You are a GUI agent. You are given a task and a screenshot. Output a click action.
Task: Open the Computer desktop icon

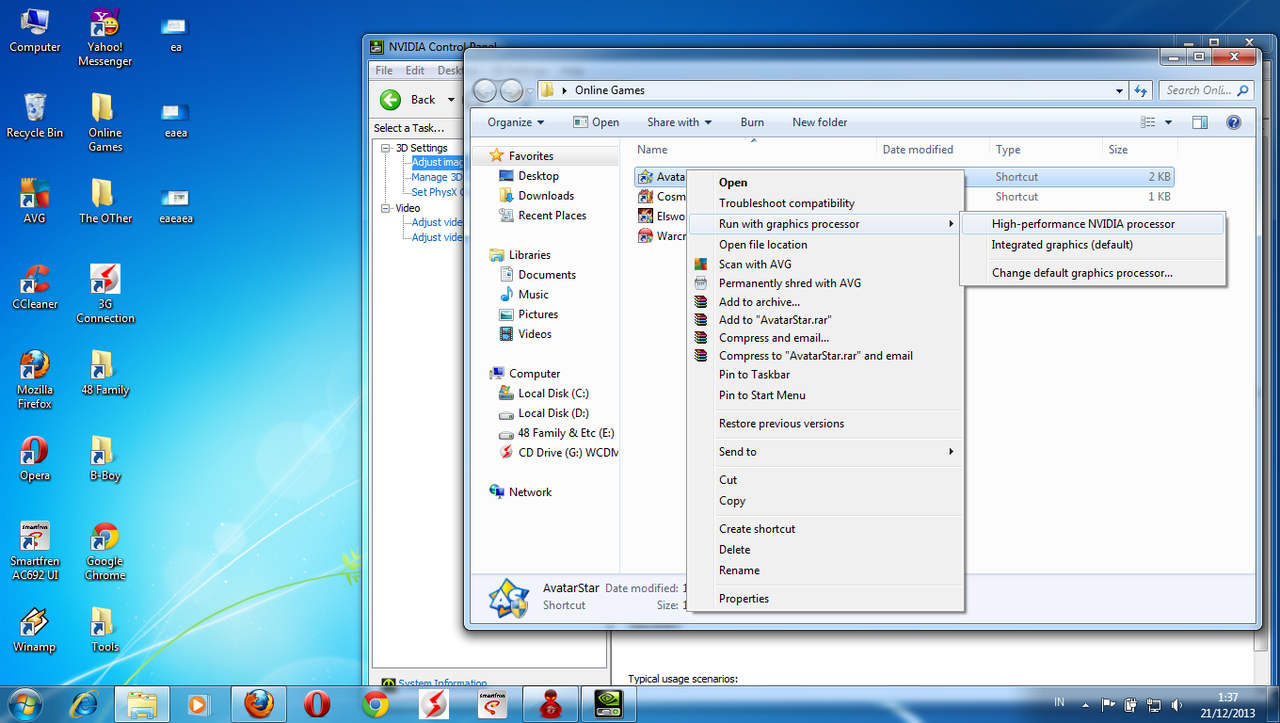tap(35, 30)
